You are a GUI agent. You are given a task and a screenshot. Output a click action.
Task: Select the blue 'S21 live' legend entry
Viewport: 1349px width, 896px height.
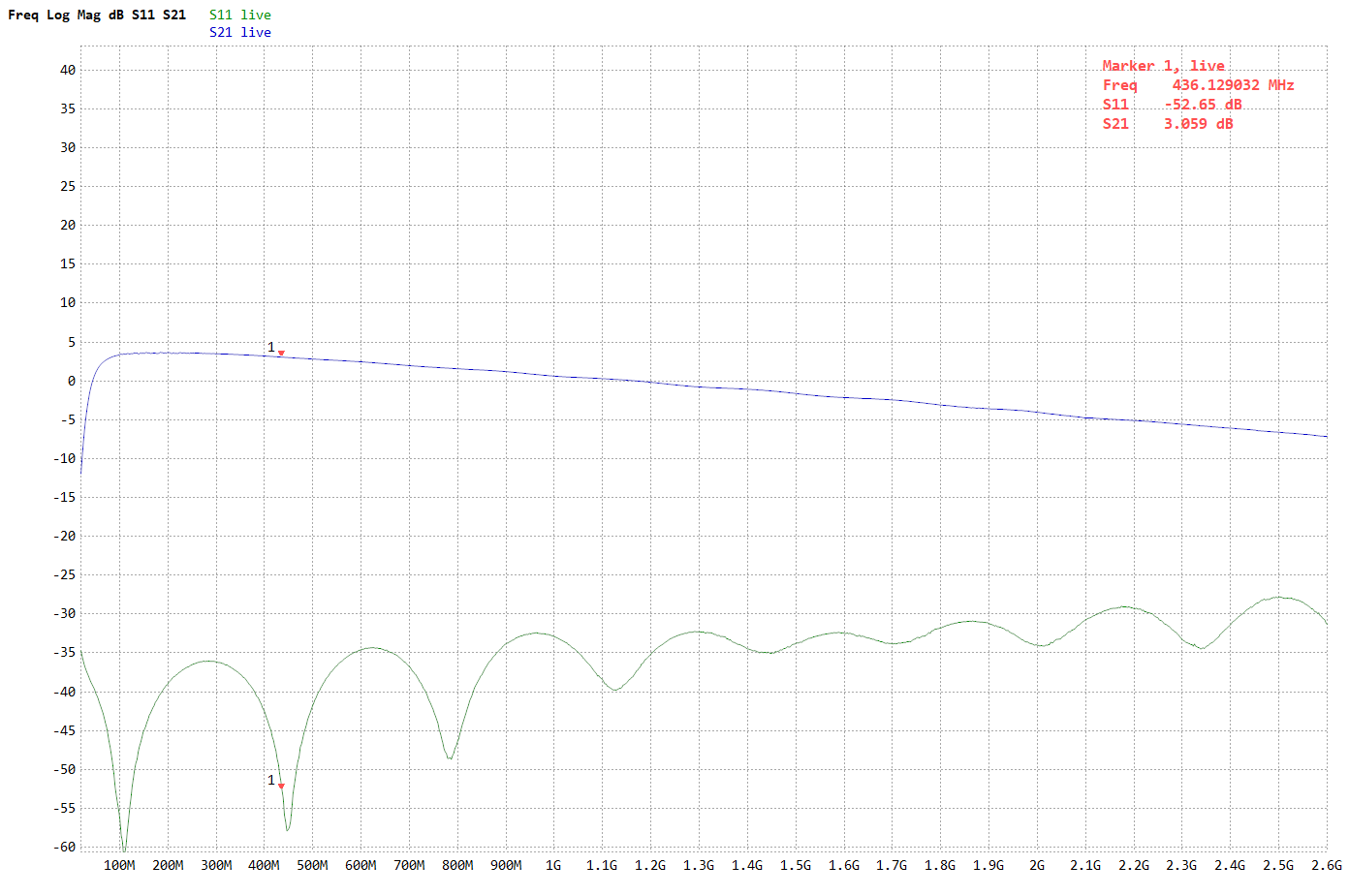(x=240, y=32)
